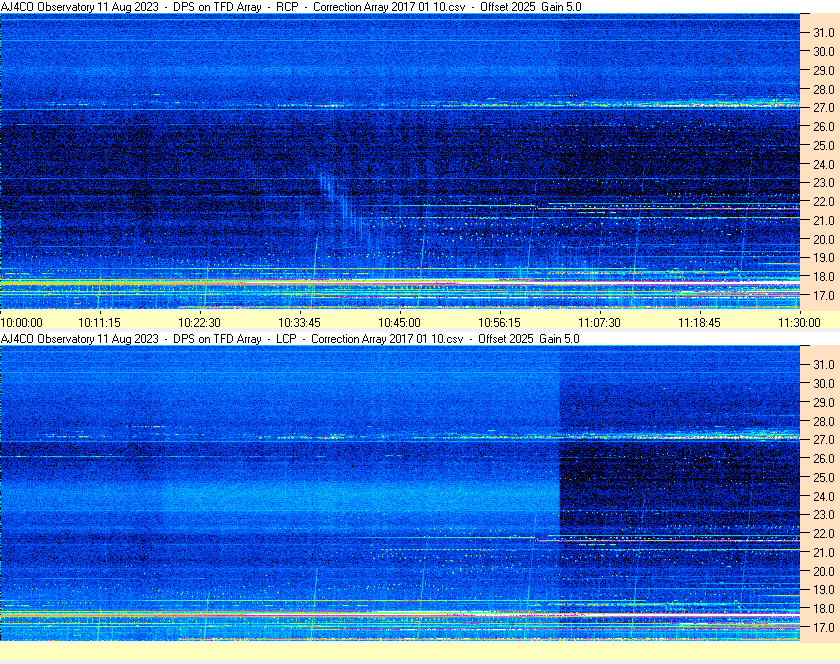Pick the 23.0 frequency label on LCP chart
840x664 pixels.
pyautogui.click(x=824, y=514)
